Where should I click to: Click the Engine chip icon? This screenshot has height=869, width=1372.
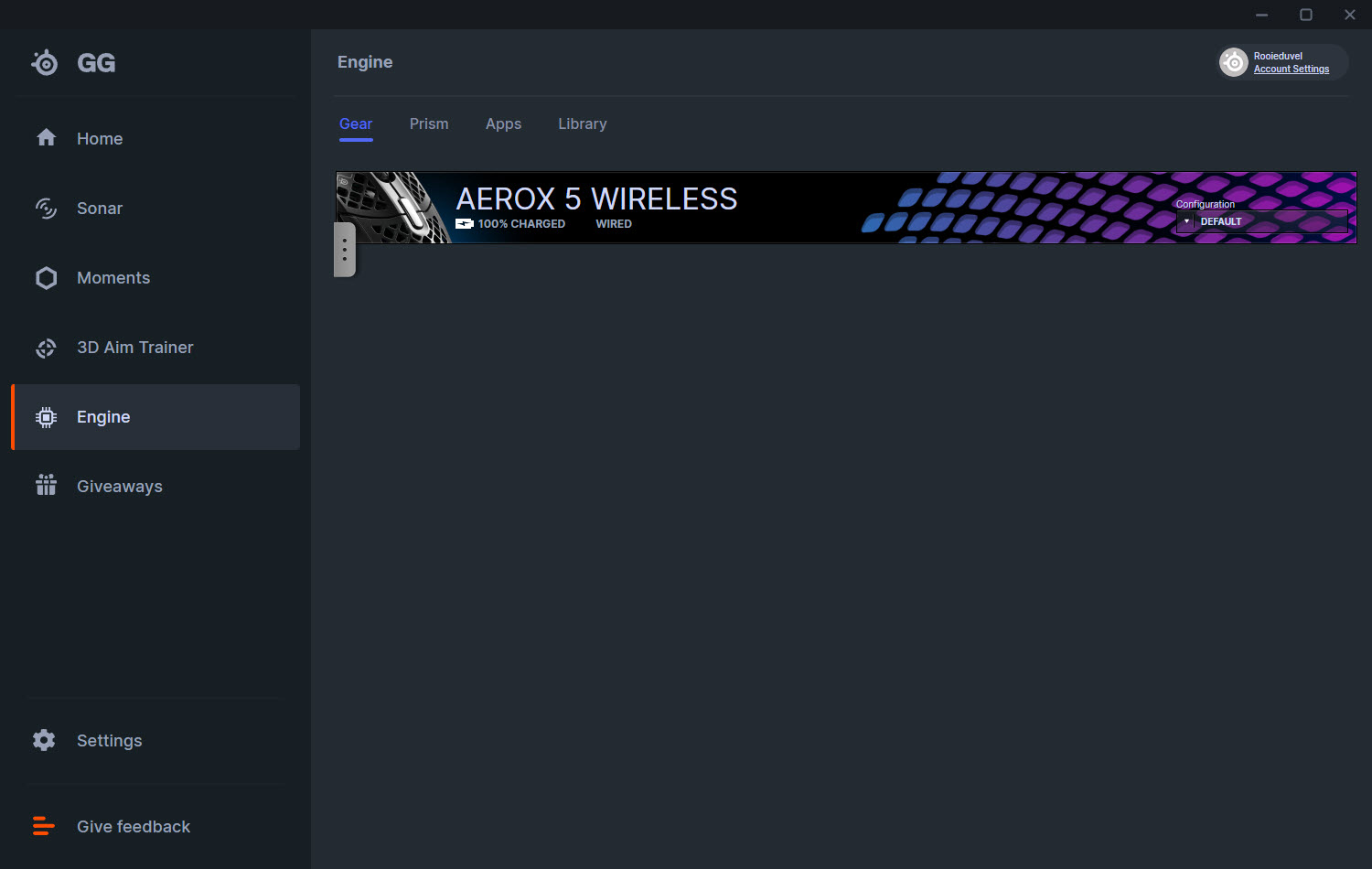(x=46, y=417)
